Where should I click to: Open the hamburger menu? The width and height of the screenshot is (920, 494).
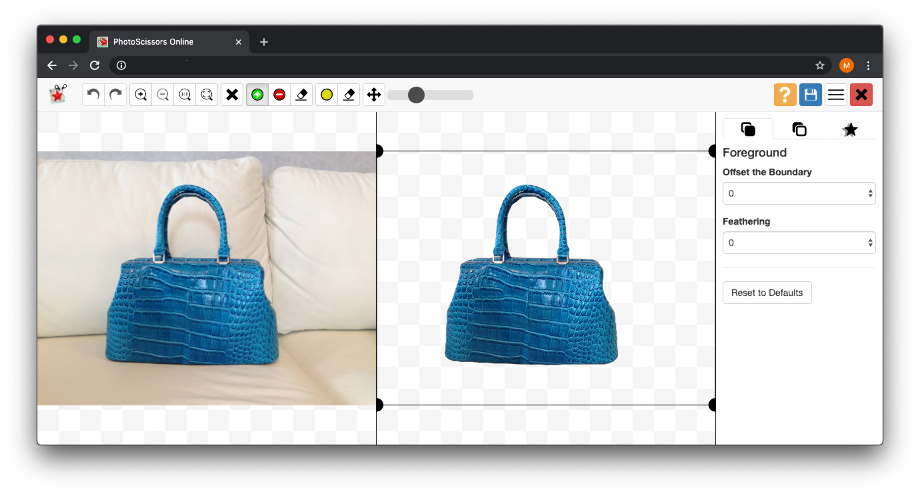tap(836, 94)
